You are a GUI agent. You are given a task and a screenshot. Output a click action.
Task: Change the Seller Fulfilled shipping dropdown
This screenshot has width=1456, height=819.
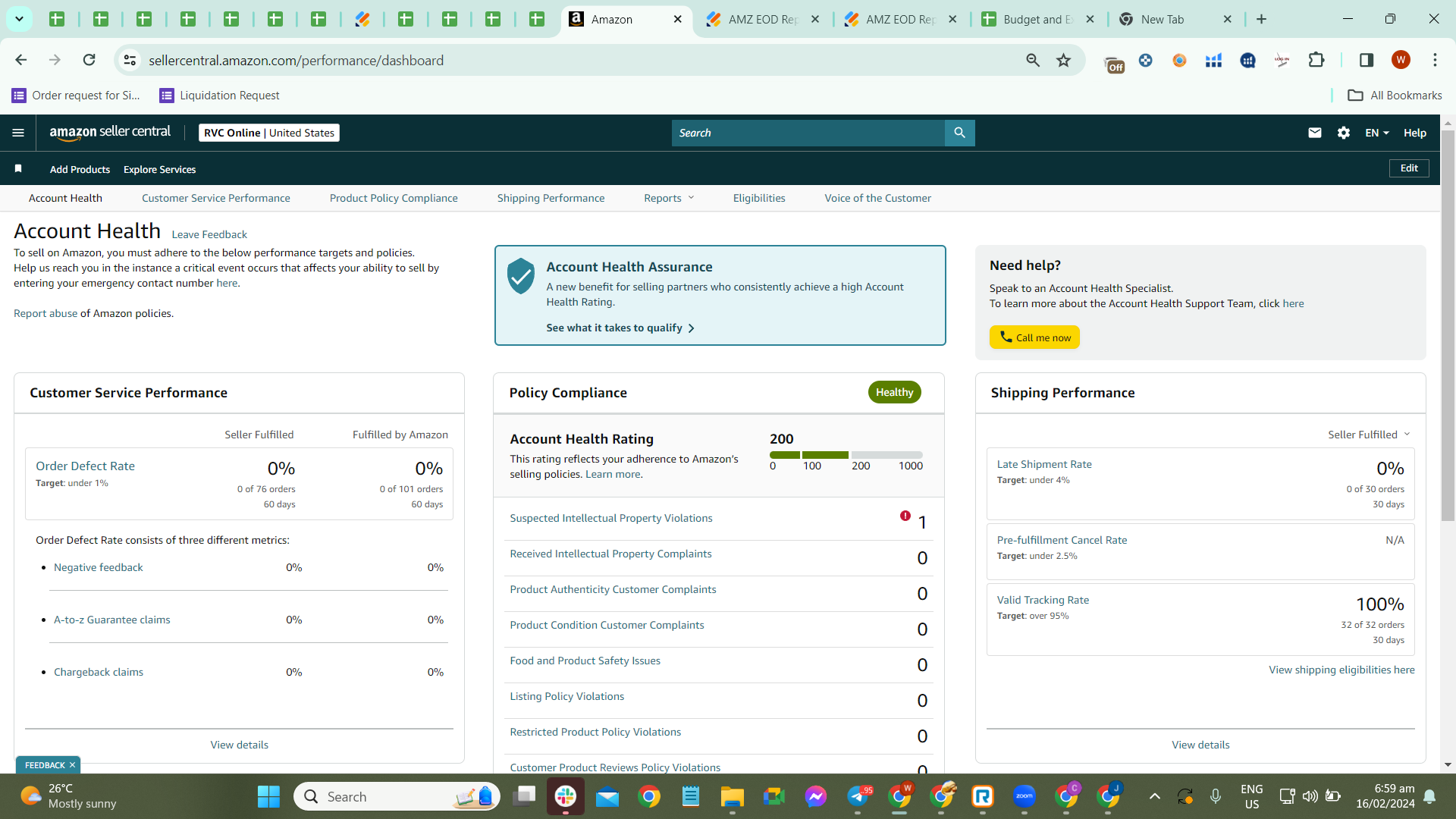(1369, 435)
